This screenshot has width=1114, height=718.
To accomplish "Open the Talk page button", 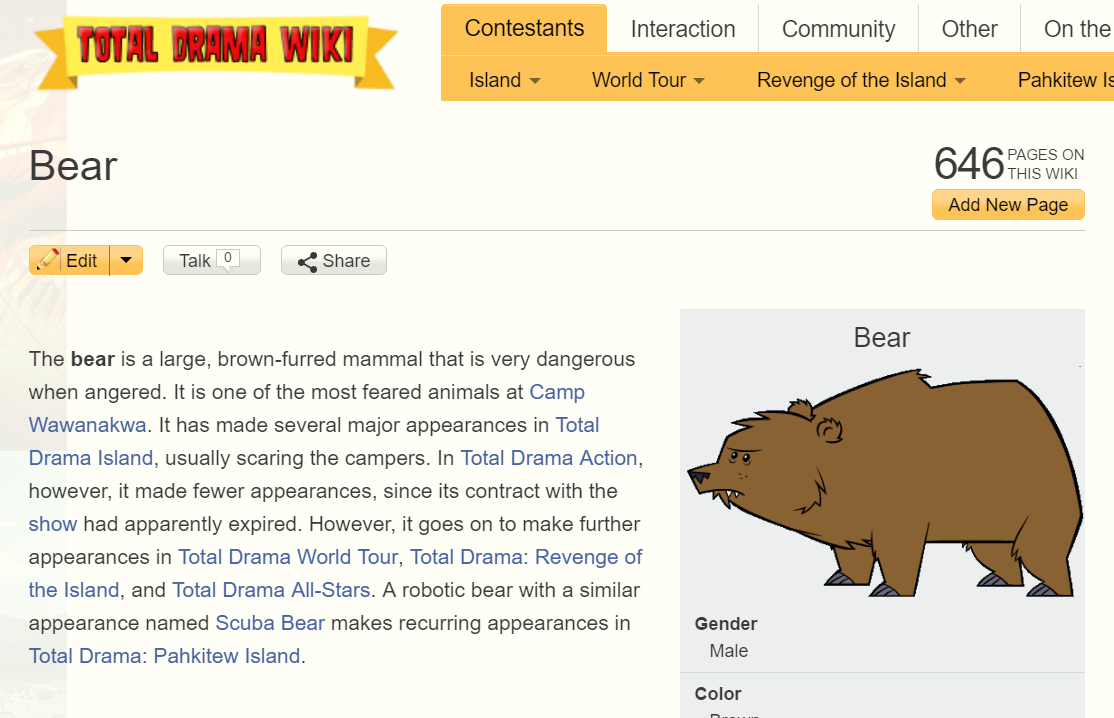I will click(212, 260).
